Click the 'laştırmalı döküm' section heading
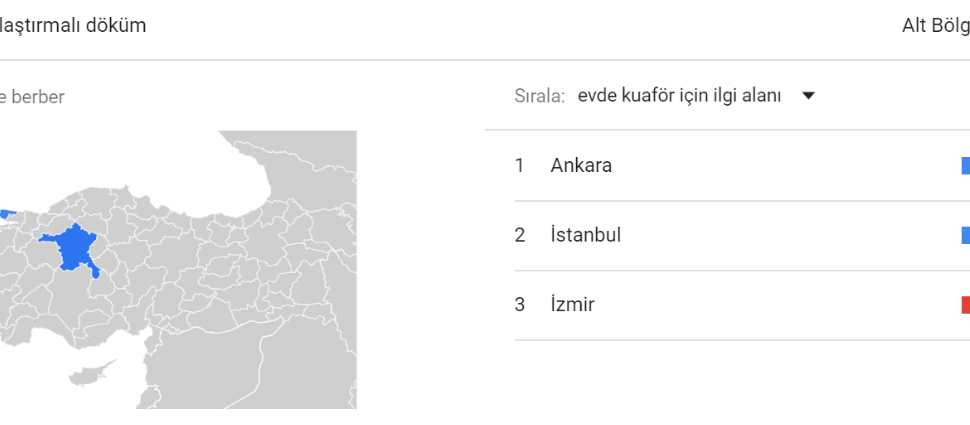970x425 pixels. tap(72, 26)
